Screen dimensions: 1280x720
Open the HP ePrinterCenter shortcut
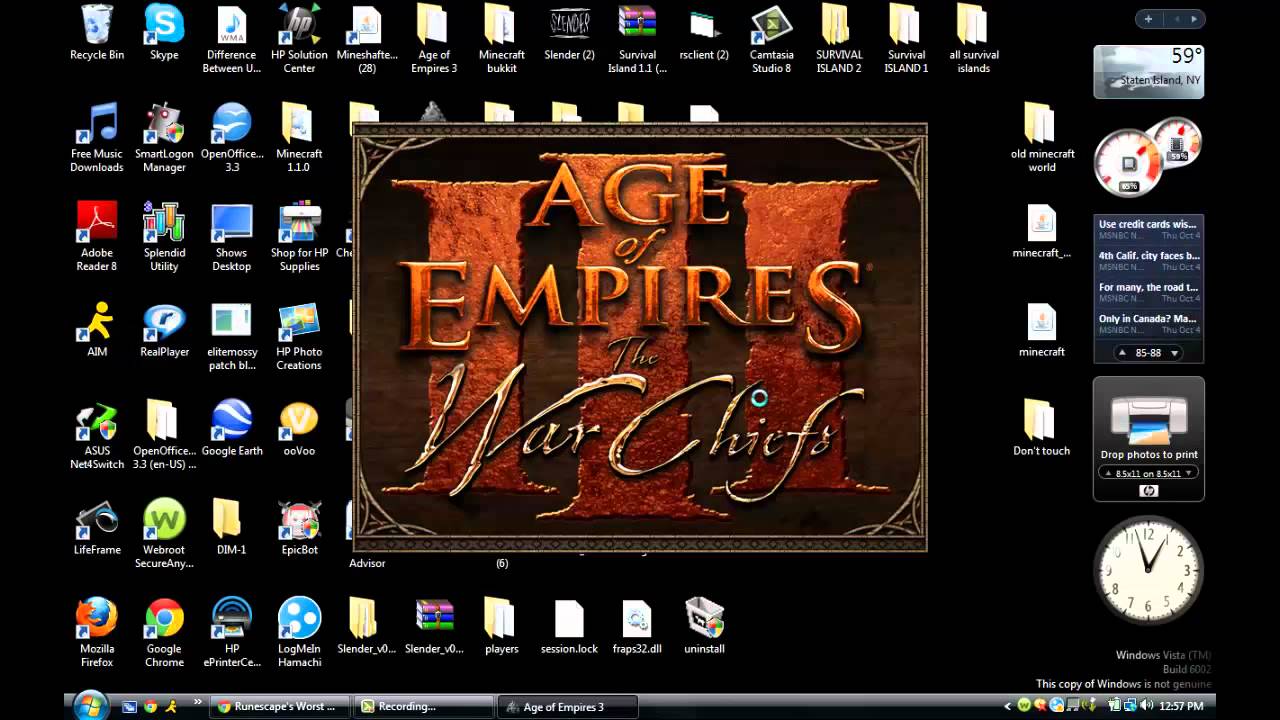232,633
